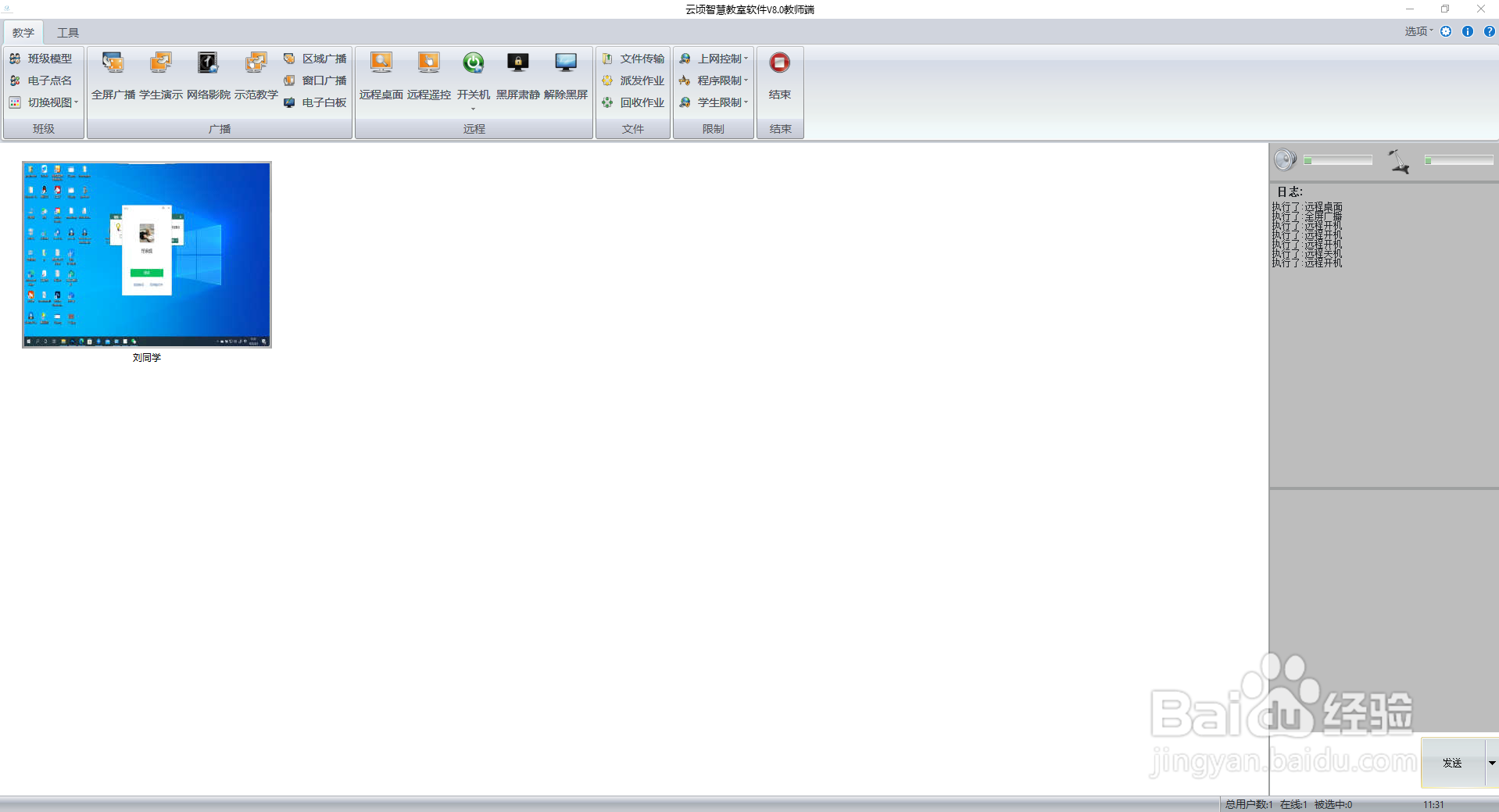1499x812 pixels.
Task: Open the dropdown arrow beside 发送
Action: coord(1492,763)
